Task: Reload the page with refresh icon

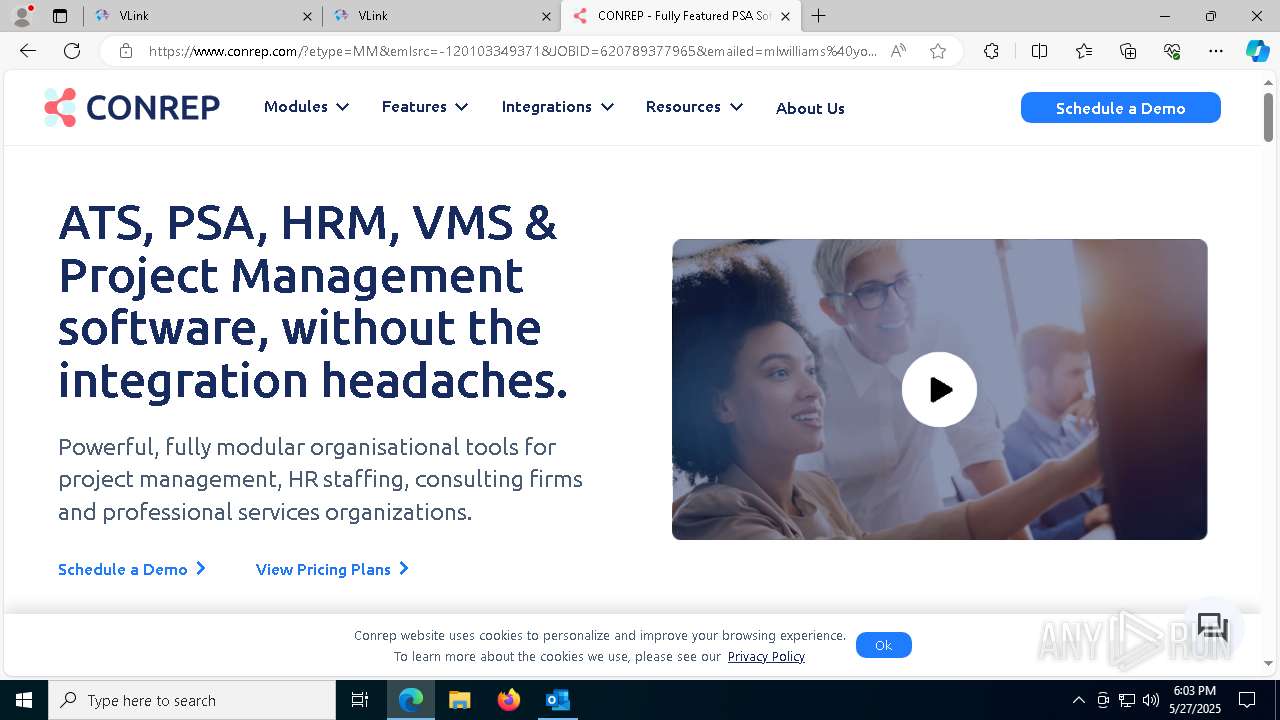Action: pos(72,51)
